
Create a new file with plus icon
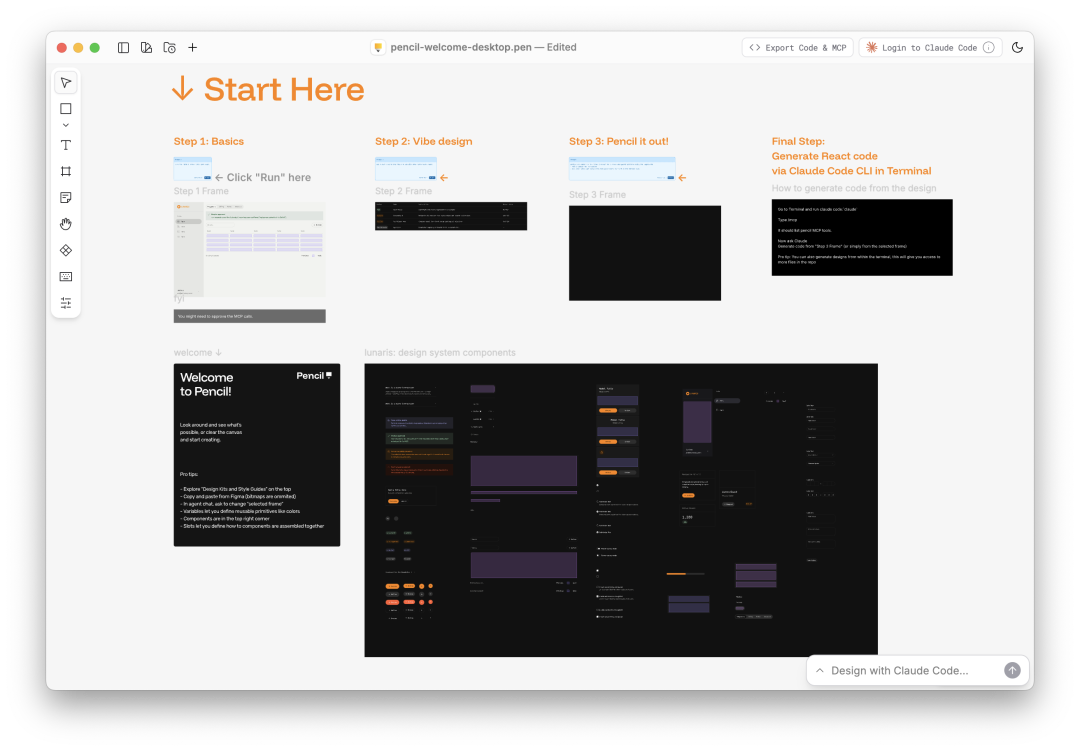coord(193,47)
